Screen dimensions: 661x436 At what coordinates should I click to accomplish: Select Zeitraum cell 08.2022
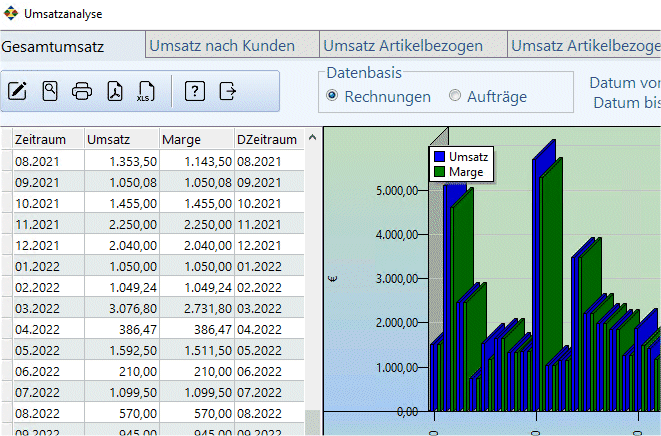(48, 413)
